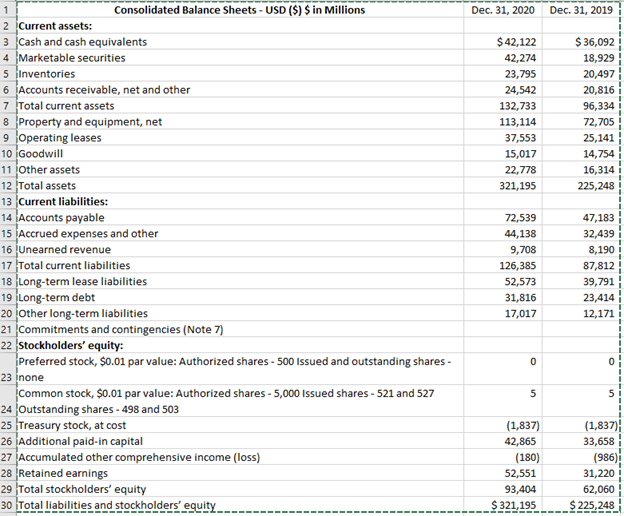Select total current assets value 96,334
The height and width of the screenshot is (516, 624).
click(581, 106)
